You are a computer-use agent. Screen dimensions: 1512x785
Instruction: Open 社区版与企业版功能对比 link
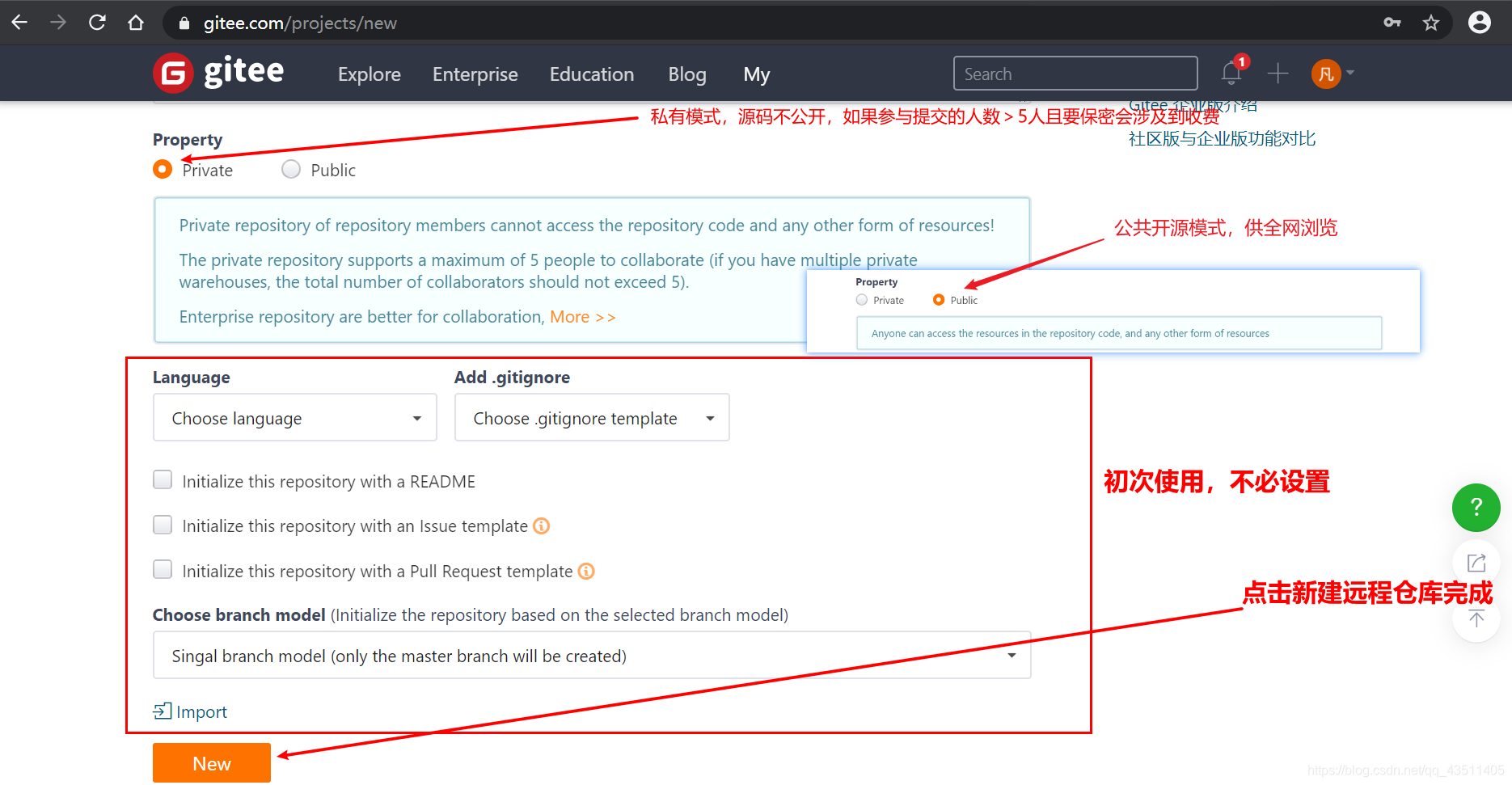click(1222, 139)
